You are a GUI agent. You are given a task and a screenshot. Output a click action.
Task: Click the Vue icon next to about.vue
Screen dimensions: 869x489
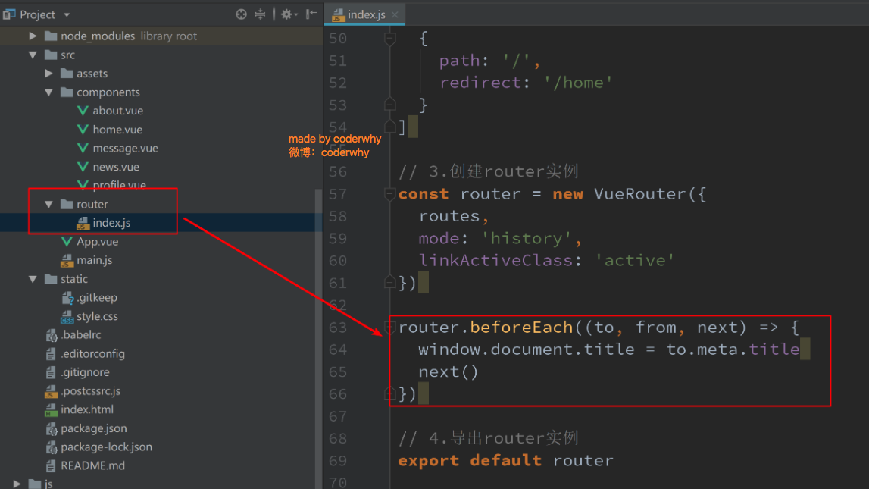pos(83,110)
